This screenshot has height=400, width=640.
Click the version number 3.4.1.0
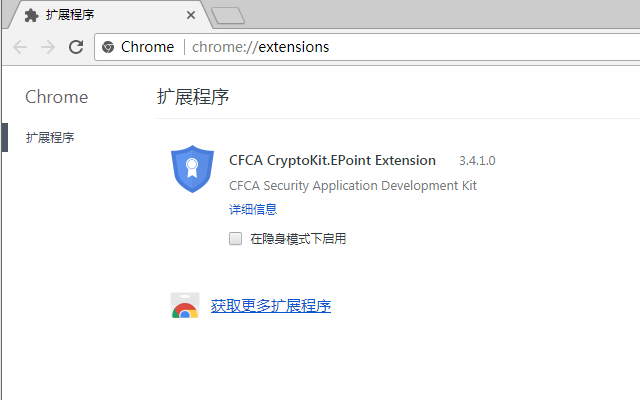(x=477, y=161)
